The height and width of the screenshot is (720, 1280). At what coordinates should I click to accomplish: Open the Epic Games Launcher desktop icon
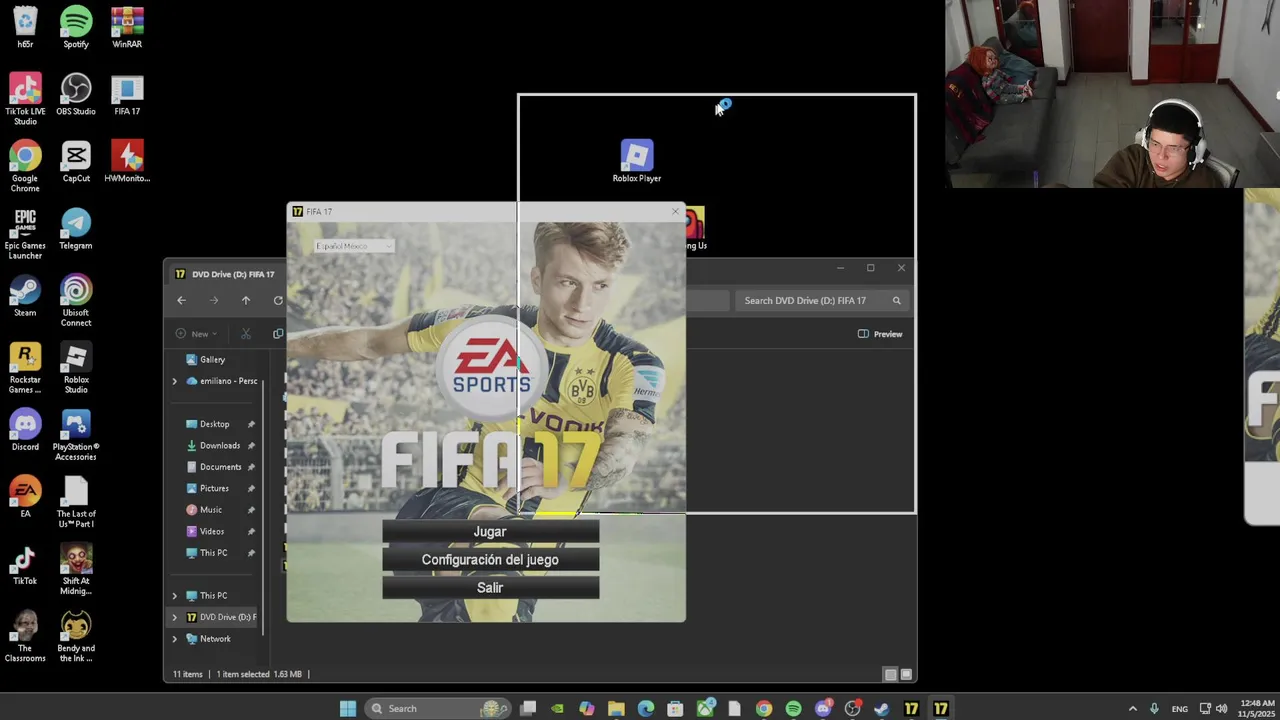coord(25,233)
